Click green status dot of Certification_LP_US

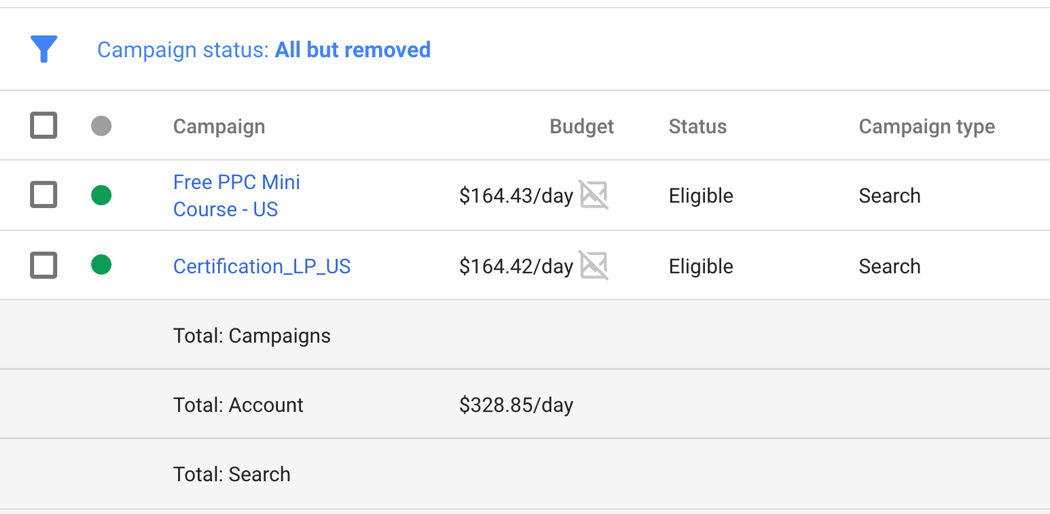101,265
